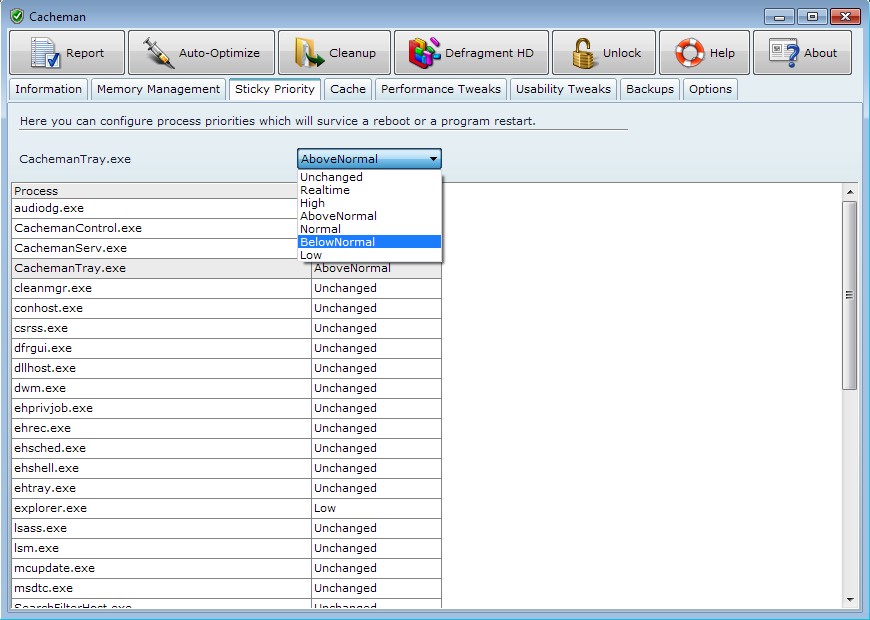Run Auto-Optimize from the syringe icon
Viewport: 870px width, 620px height.
pyautogui.click(x=158, y=53)
